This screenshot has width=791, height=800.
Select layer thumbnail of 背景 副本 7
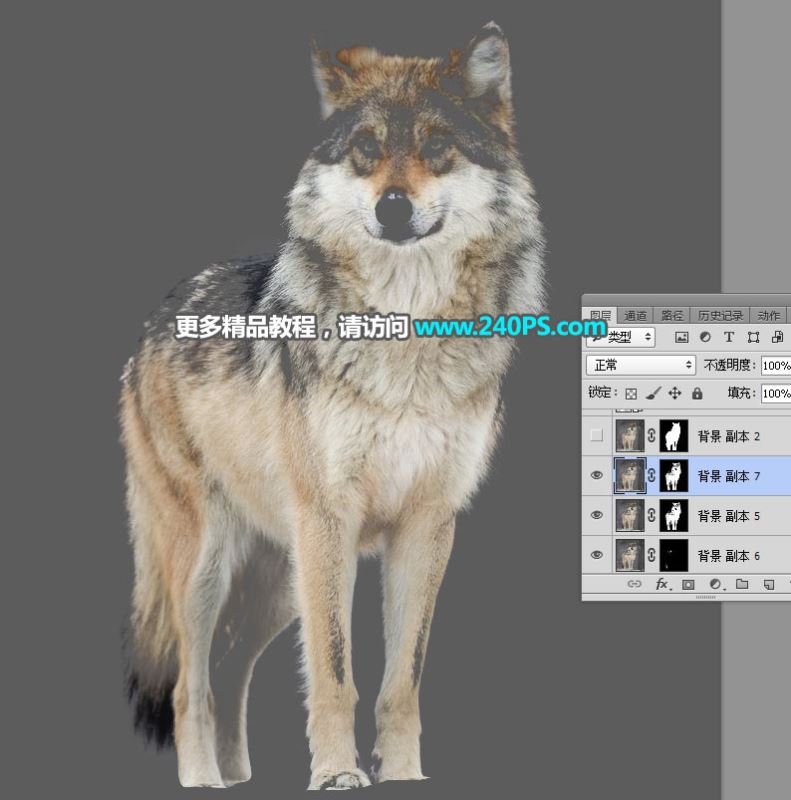coord(630,476)
